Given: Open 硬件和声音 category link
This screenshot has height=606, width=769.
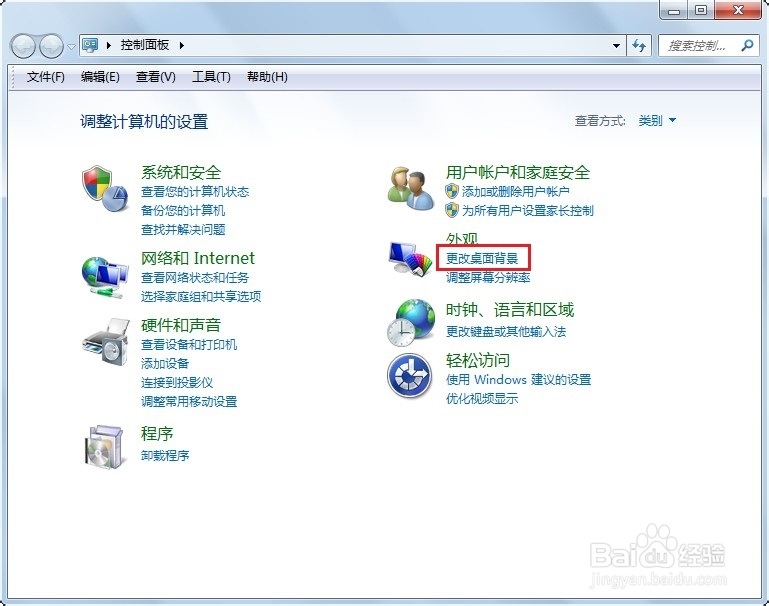Looking at the screenshot, I should pos(181,325).
